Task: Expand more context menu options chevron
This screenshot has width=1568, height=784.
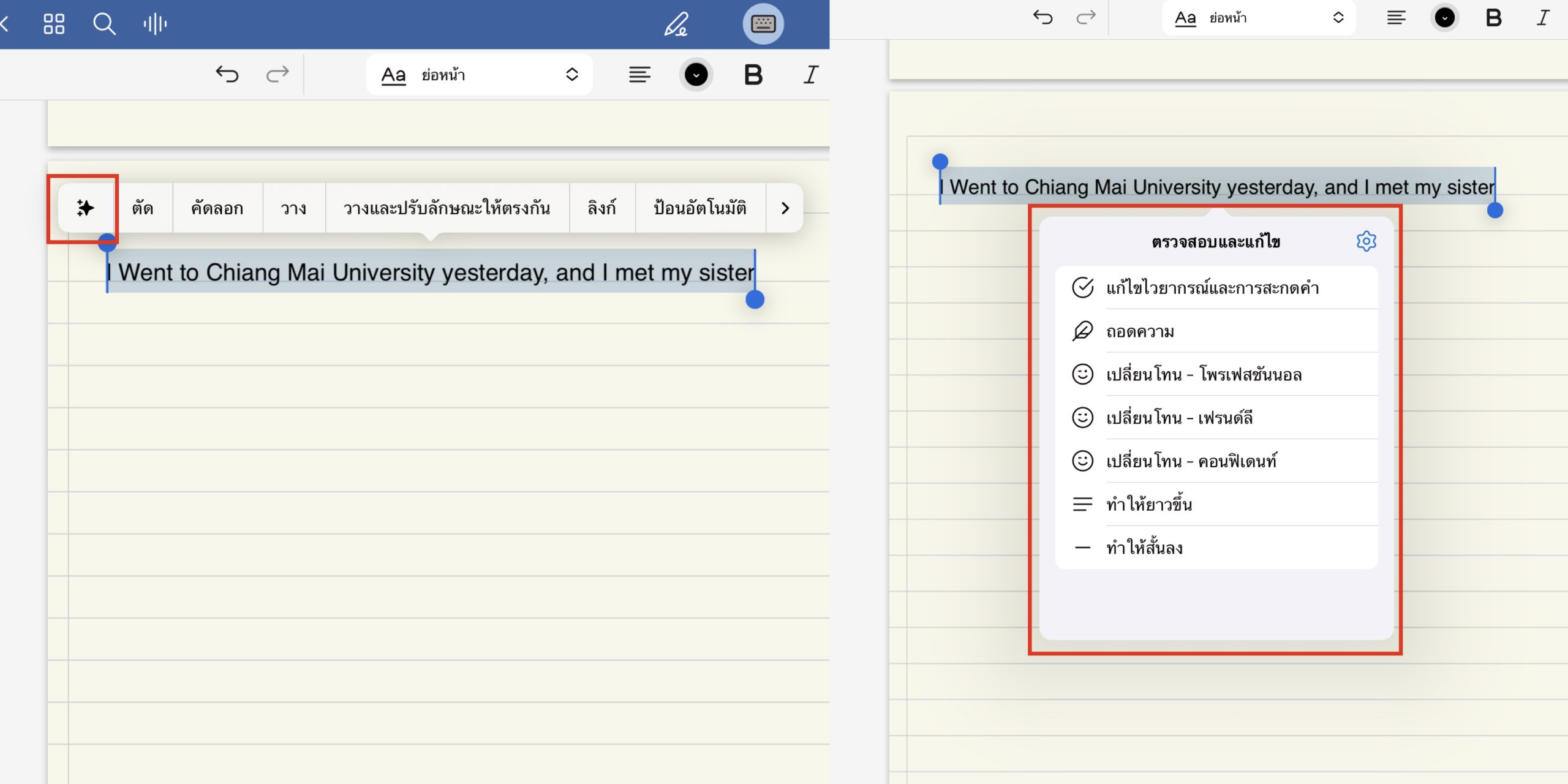Action: (785, 208)
